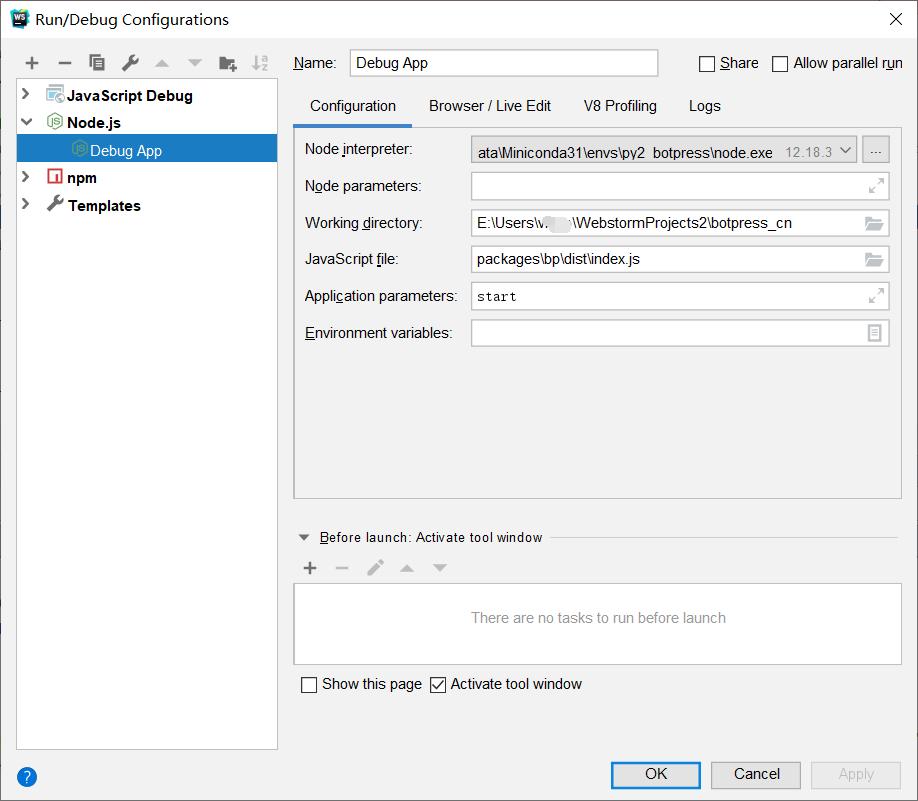The height and width of the screenshot is (801, 918).
Task: Create a new folder for configurations
Action: click(x=228, y=63)
